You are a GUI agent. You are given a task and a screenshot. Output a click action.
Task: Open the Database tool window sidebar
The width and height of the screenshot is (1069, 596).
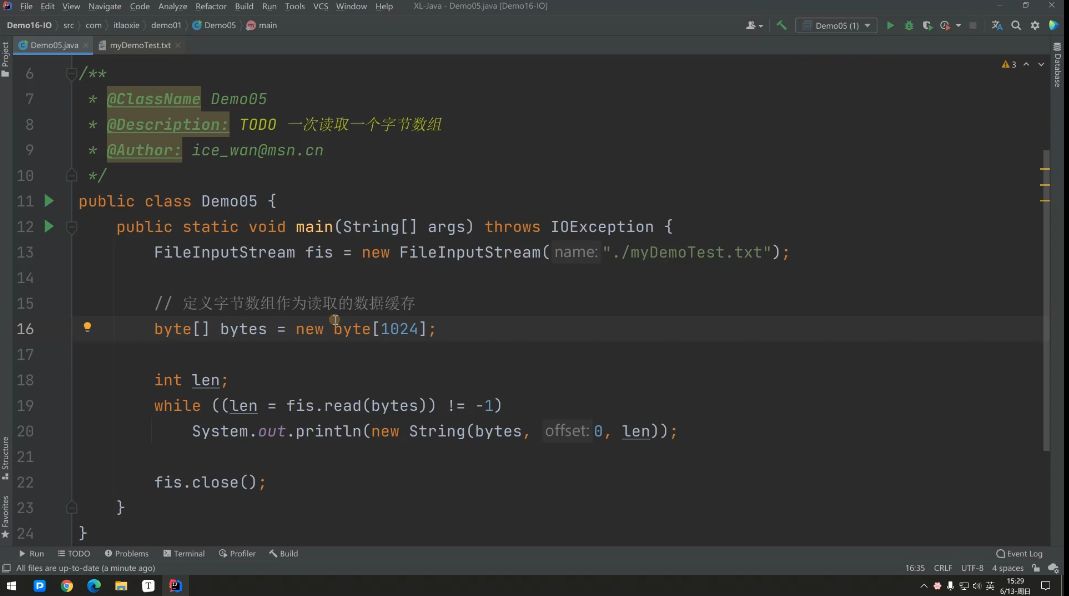pyautogui.click(x=1057, y=65)
